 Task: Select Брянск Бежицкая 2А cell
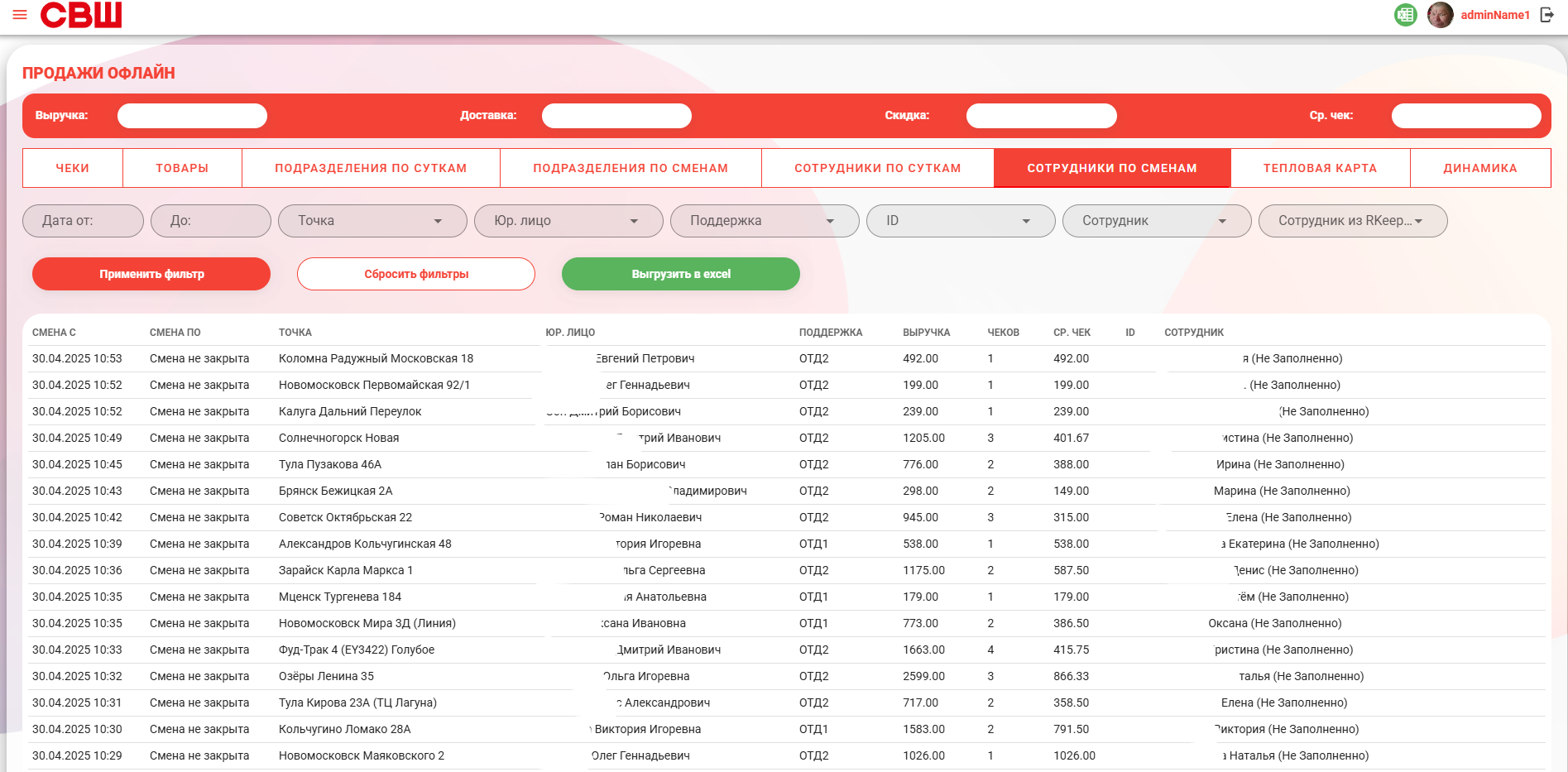coord(335,491)
